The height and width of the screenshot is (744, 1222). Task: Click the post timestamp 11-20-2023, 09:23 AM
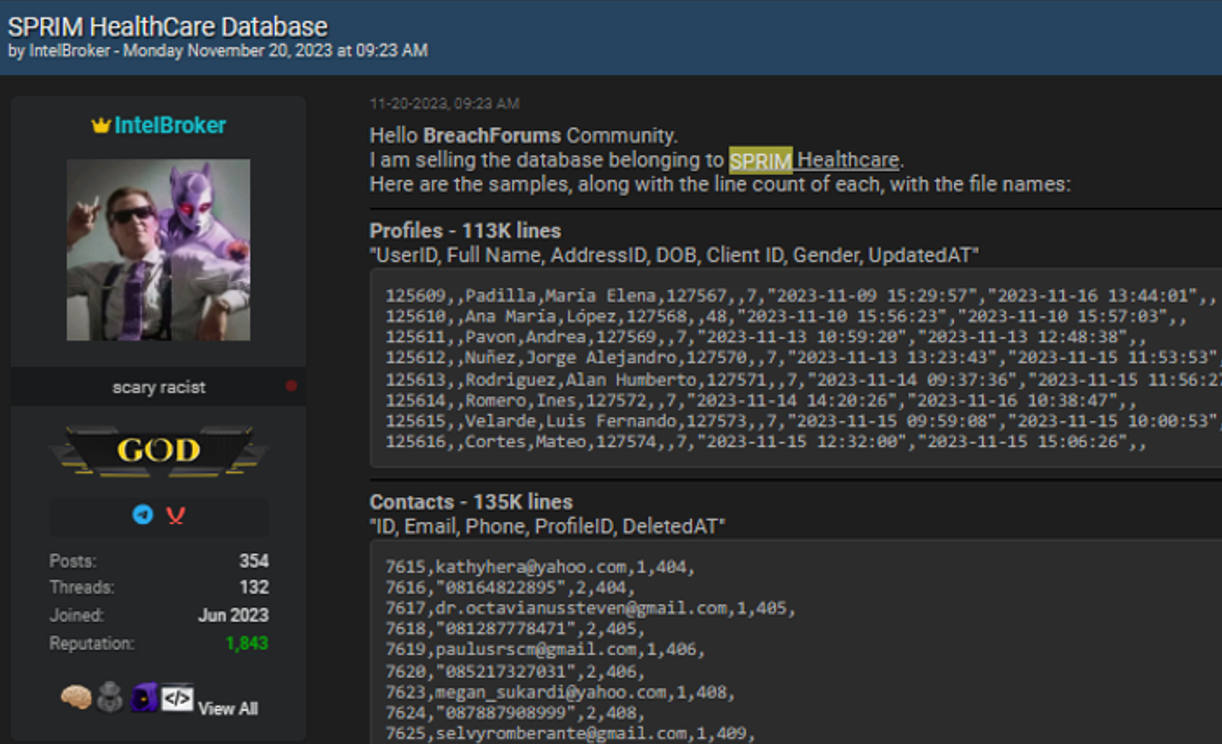444,104
